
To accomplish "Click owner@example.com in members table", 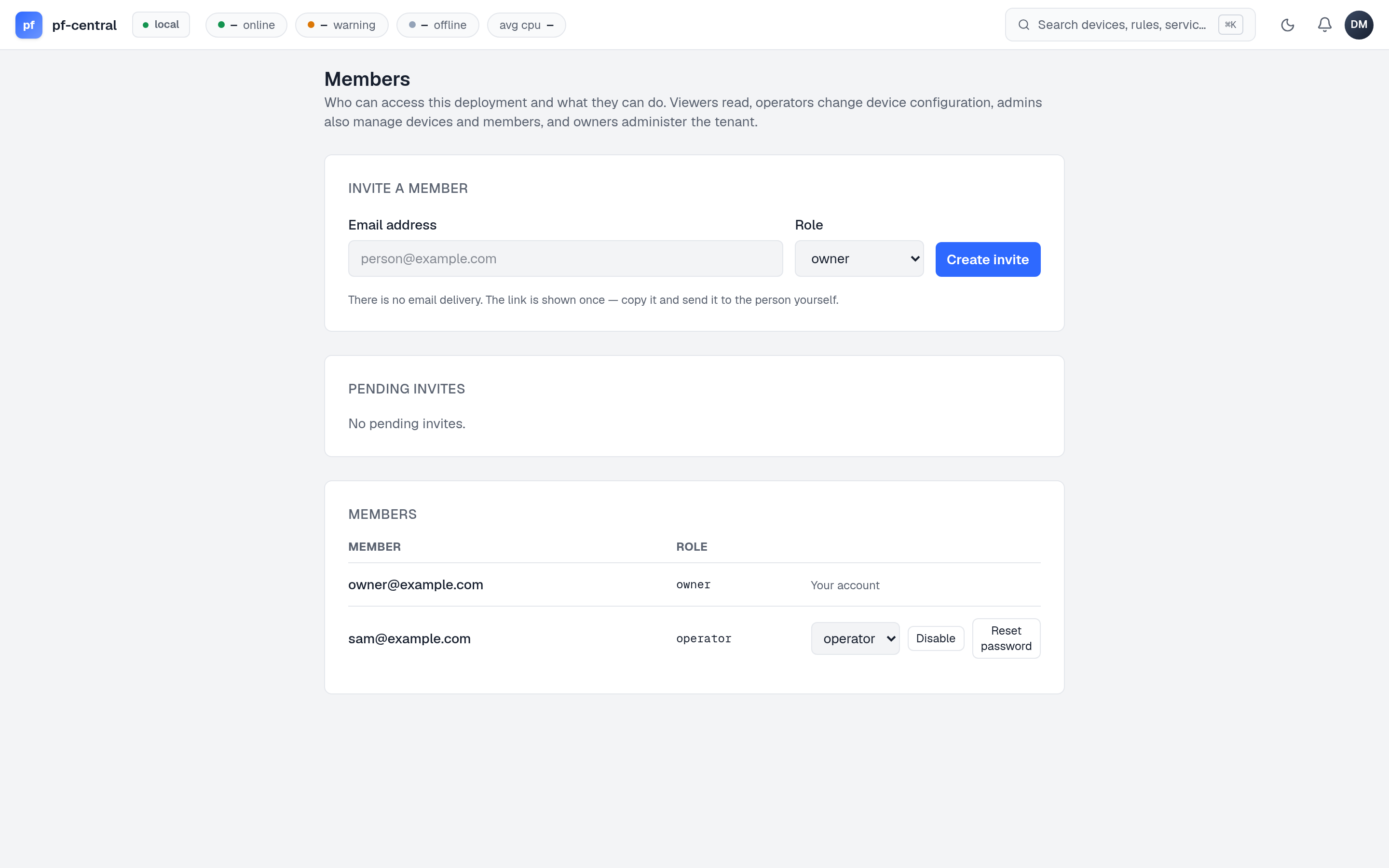I will point(416,584).
